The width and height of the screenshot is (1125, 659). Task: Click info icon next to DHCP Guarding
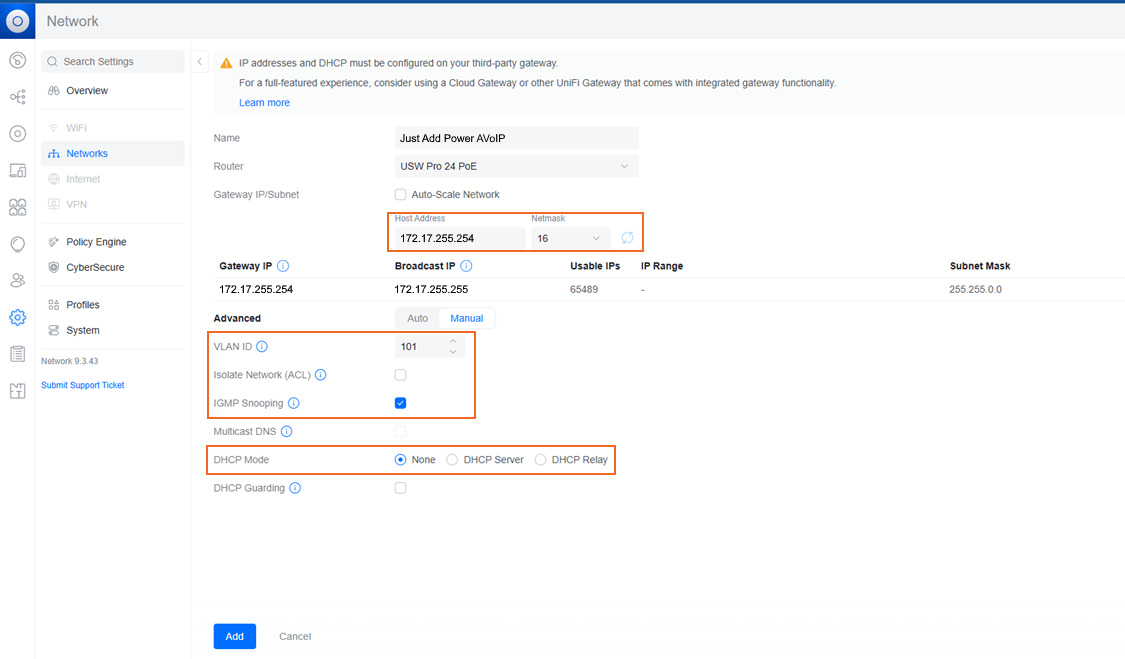[x=295, y=488]
